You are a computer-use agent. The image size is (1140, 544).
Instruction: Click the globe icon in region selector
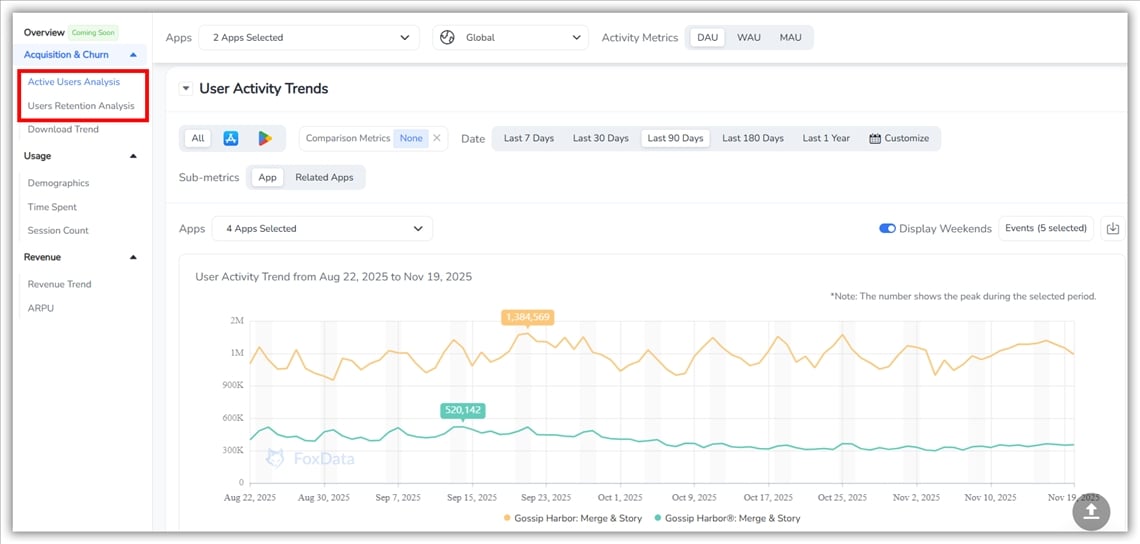tap(447, 38)
